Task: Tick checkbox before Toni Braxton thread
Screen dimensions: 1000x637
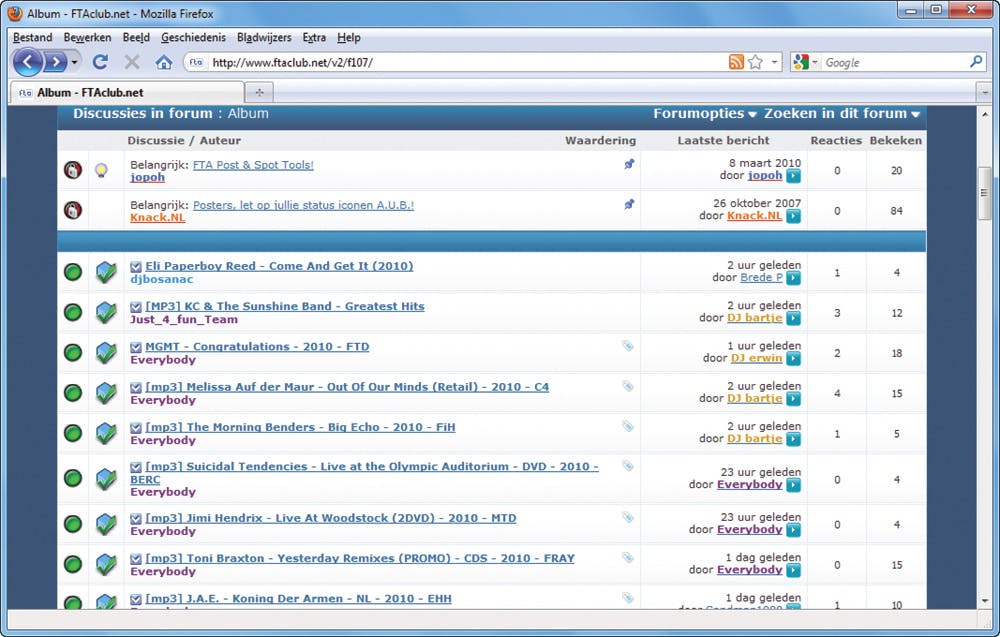Action: 136,559
